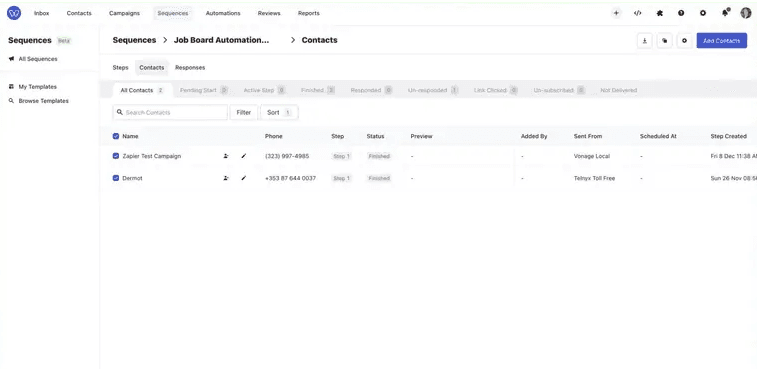Viewport: 757px width, 369px height.
Task: Open the notifications bell icon
Action: pos(725,13)
